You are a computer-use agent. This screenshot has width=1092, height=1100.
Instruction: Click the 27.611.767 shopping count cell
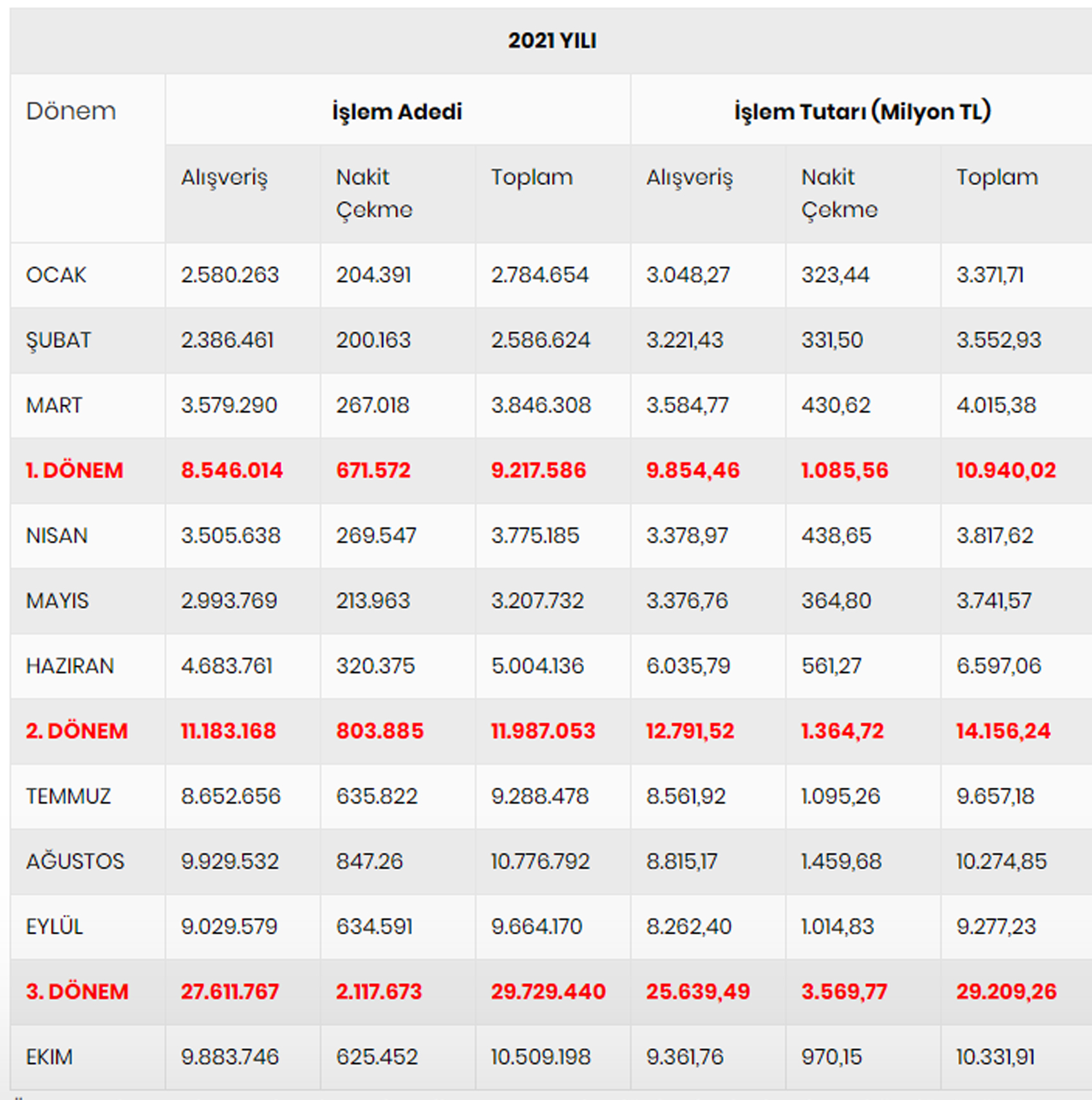(x=229, y=991)
